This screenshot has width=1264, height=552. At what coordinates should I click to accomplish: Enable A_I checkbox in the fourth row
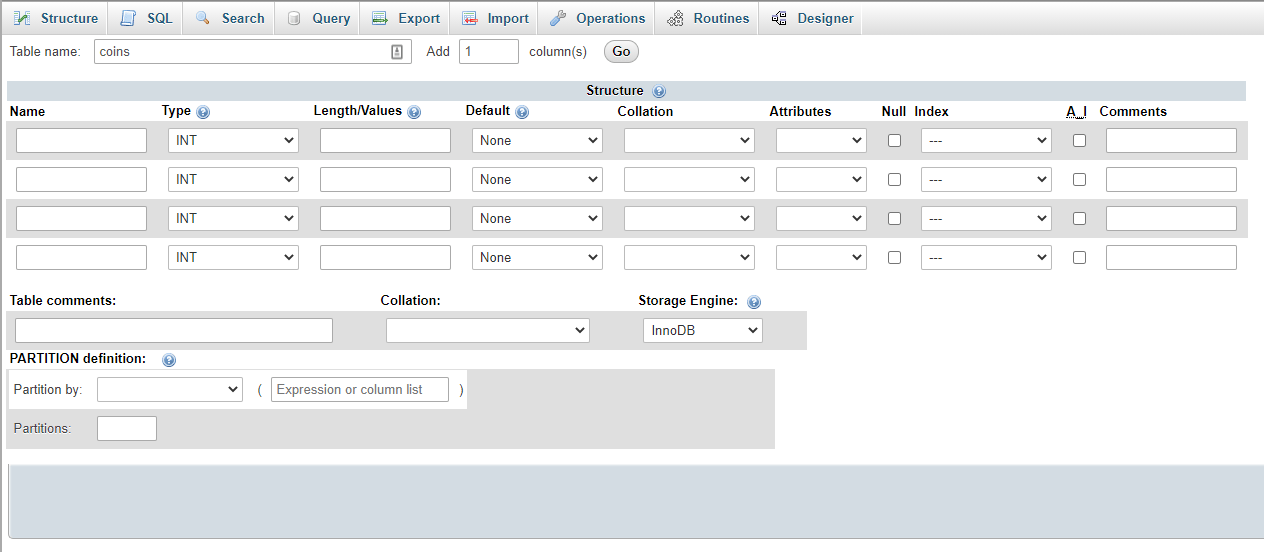pyautogui.click(x=1079, y=258)
